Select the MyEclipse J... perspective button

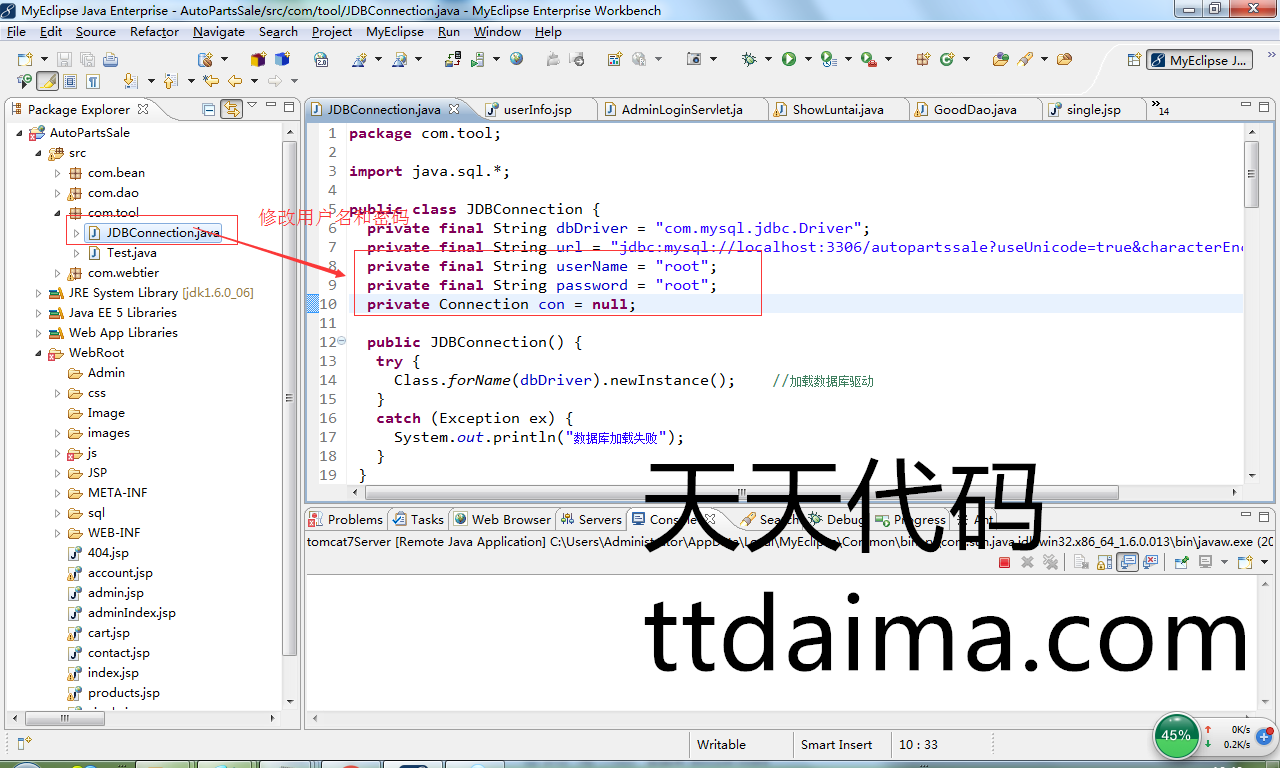click(x=1199, y=60)
